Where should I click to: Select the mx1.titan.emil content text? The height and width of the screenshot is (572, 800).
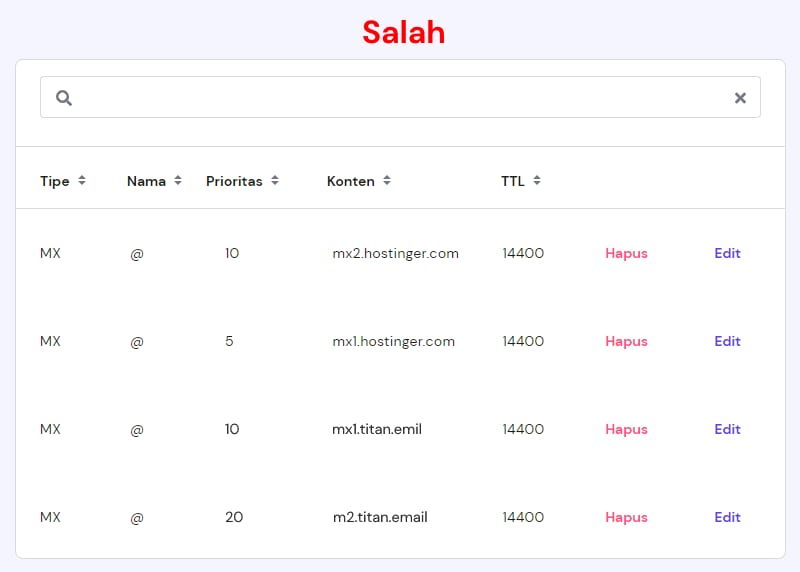(377, 430)
